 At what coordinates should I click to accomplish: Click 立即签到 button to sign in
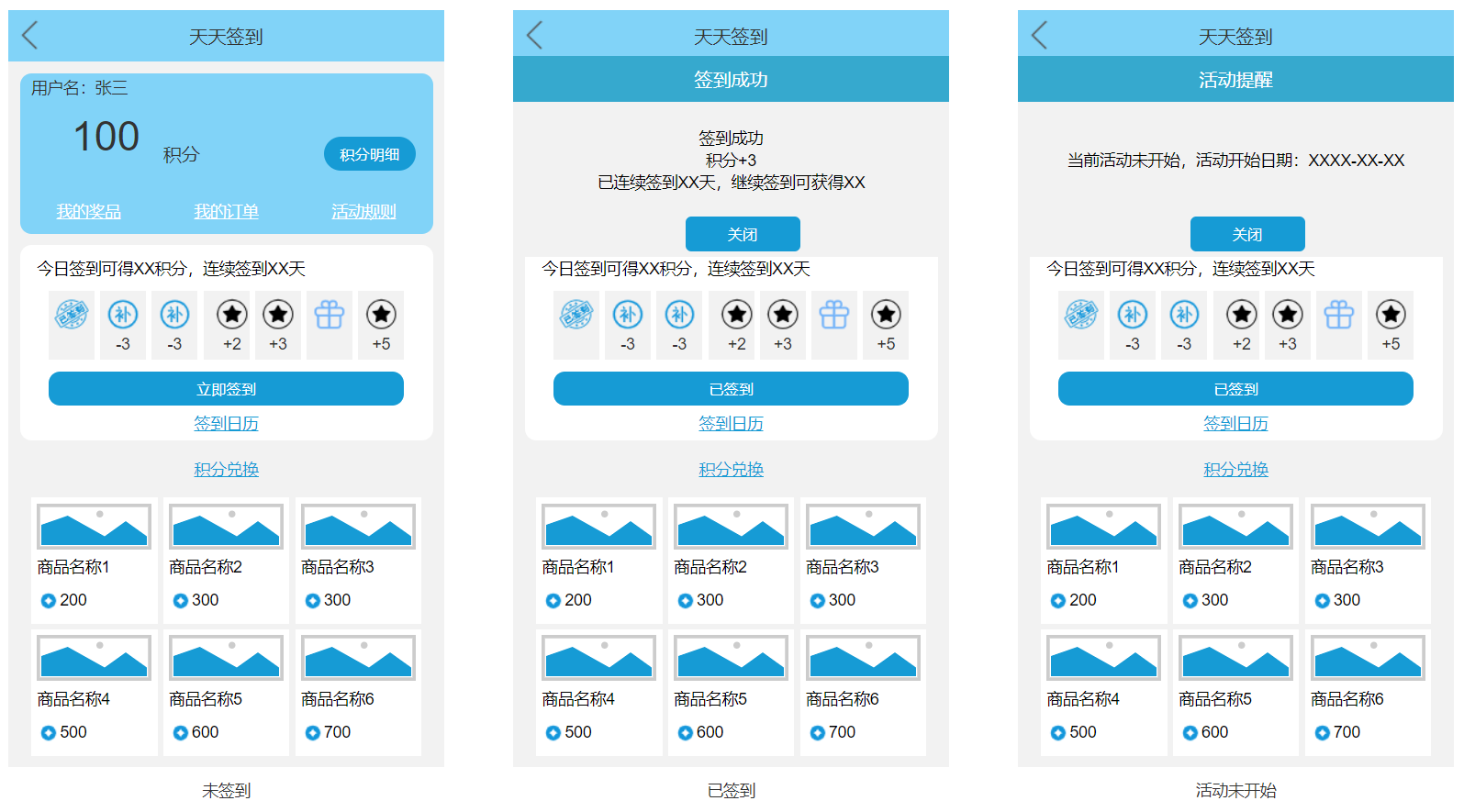(226, 389)
